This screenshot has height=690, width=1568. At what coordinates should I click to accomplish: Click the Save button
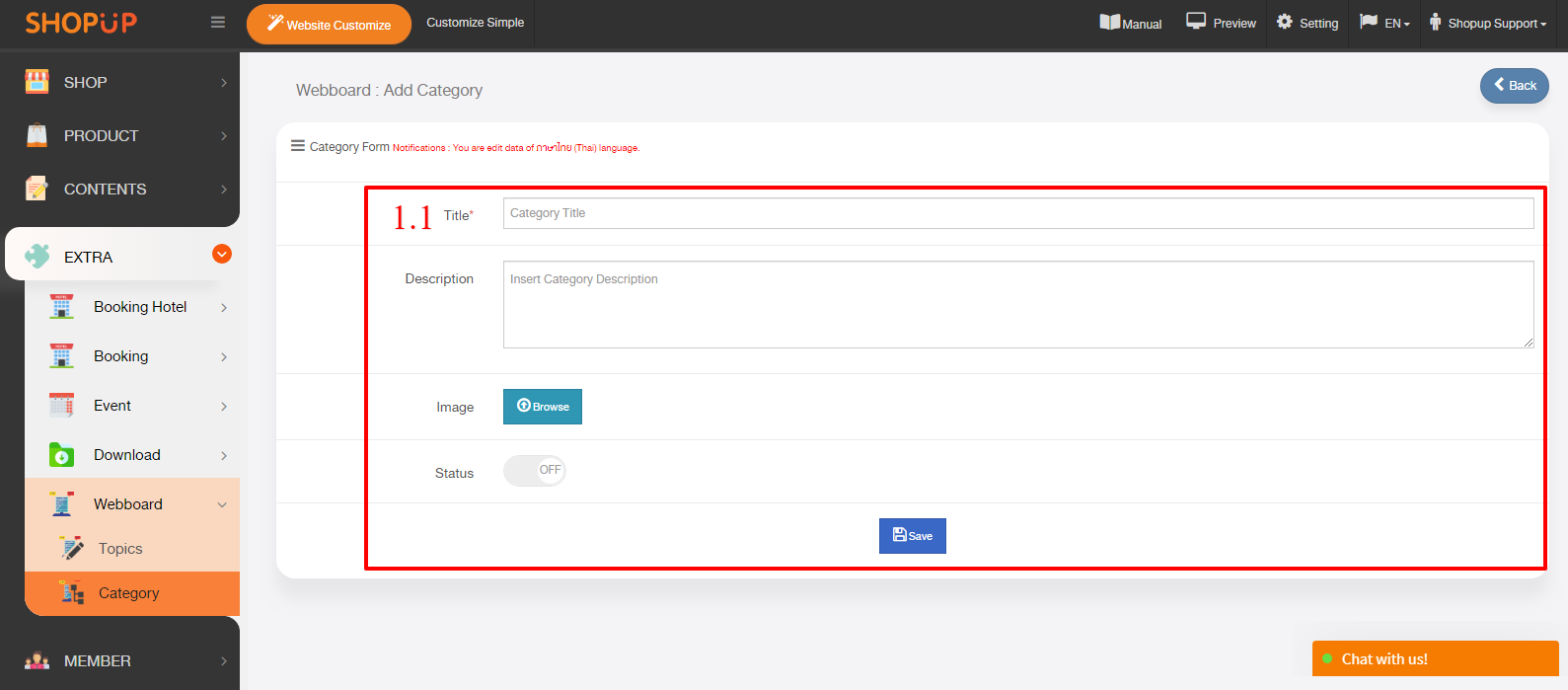pyautogui.click(x=913, y=536)
